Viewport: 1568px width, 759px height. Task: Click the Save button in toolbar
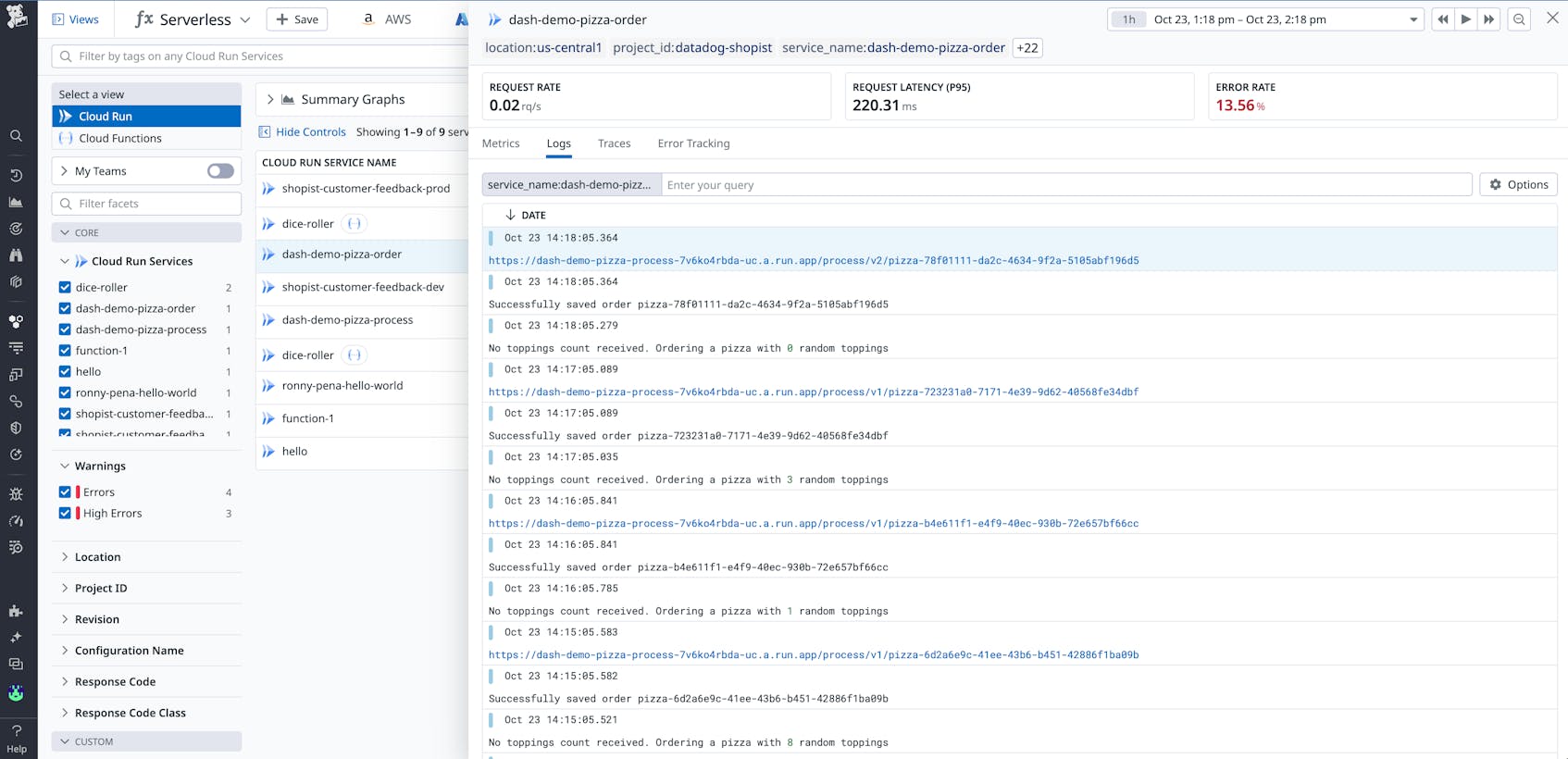coord(296,19)
